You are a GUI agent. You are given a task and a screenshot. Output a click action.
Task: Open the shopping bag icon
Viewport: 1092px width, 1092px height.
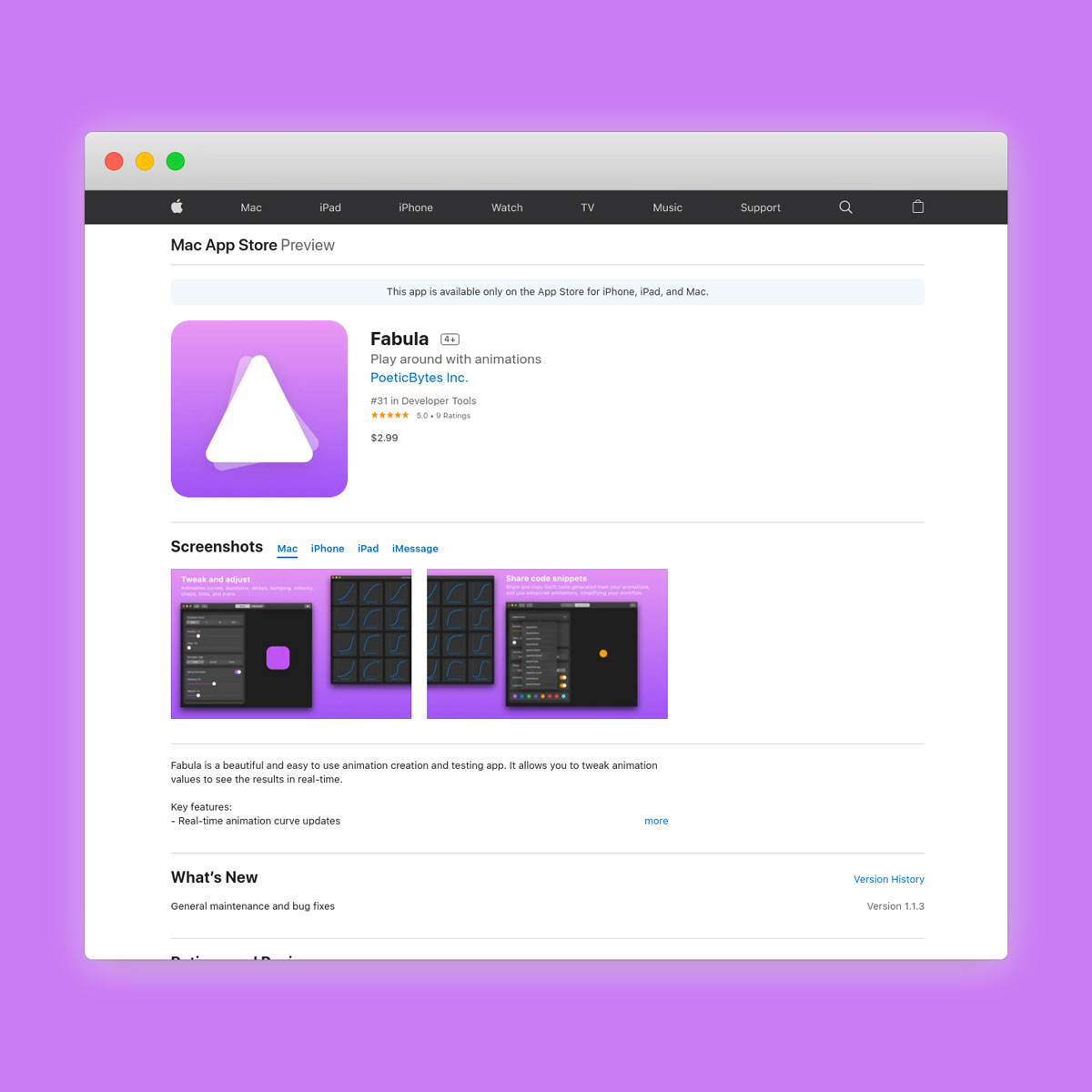[918, 207]
